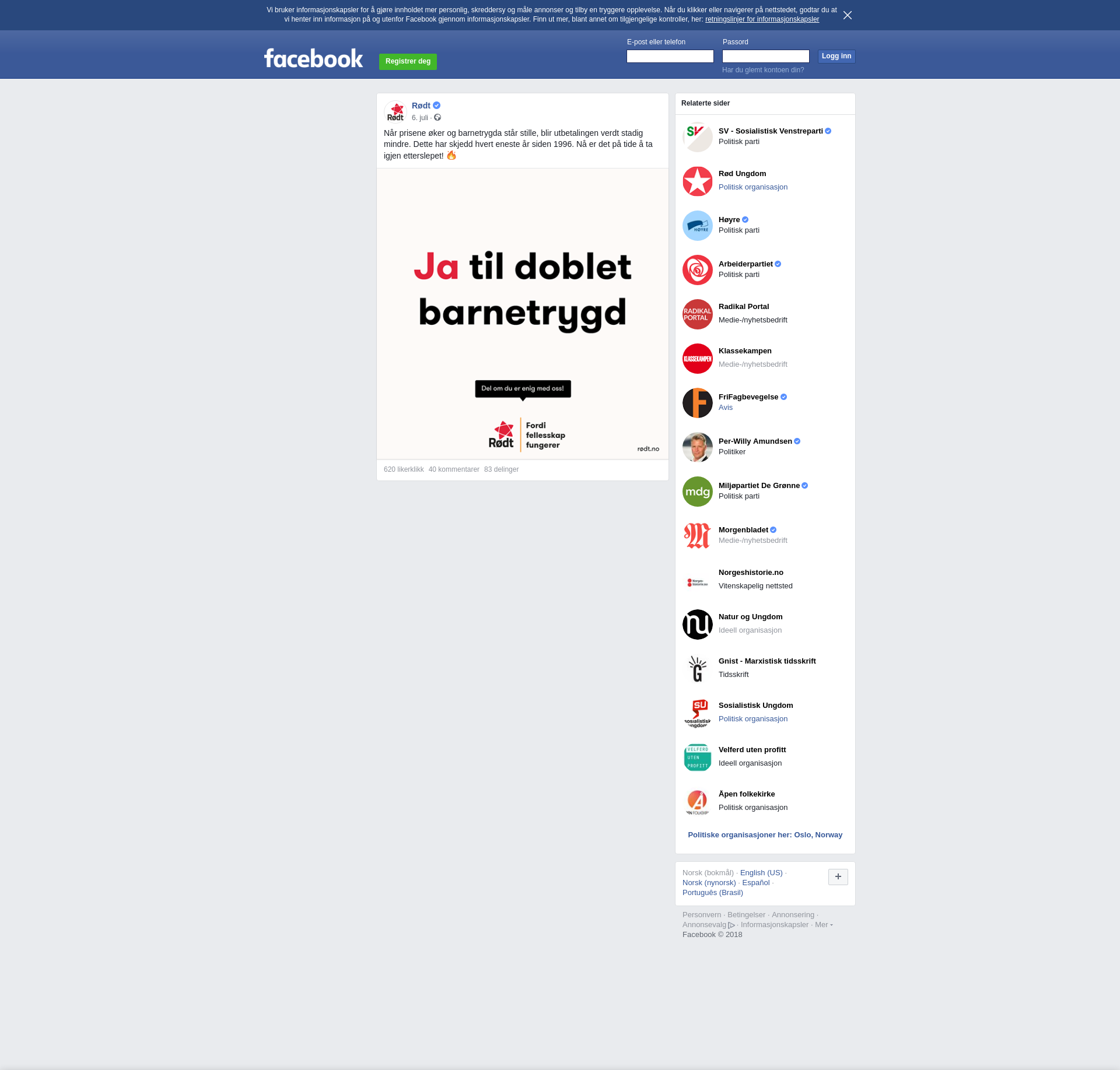Open Norgeshistorie.no logo icon
This screenshot has height=1070, width=1120.
tap(698, 580)
